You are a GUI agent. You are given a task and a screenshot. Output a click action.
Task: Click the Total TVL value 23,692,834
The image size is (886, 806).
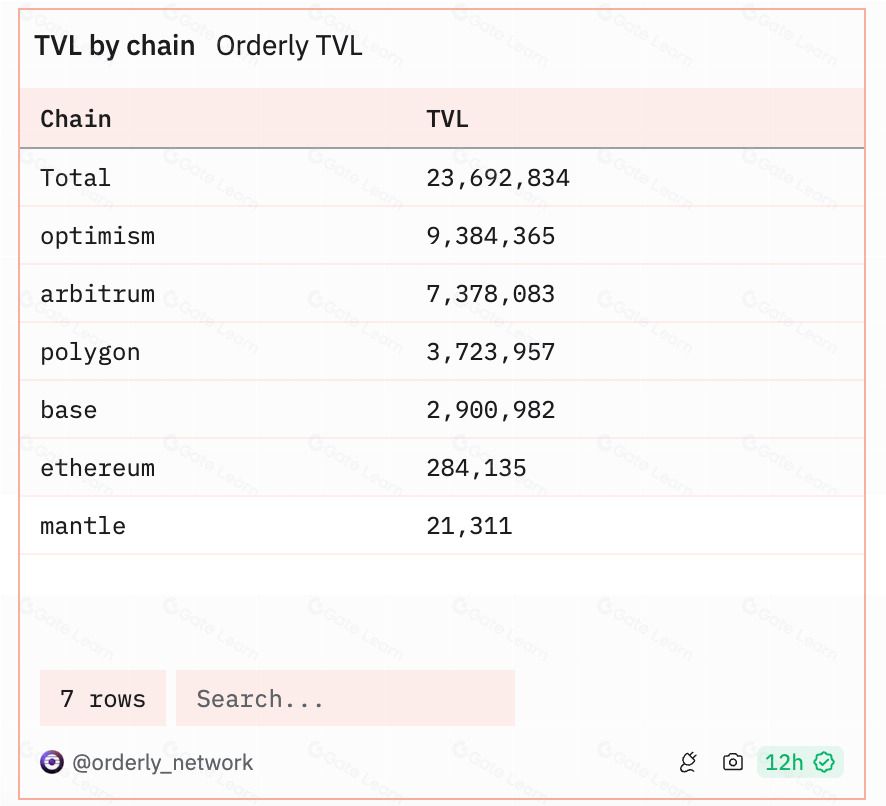point(498,178)
